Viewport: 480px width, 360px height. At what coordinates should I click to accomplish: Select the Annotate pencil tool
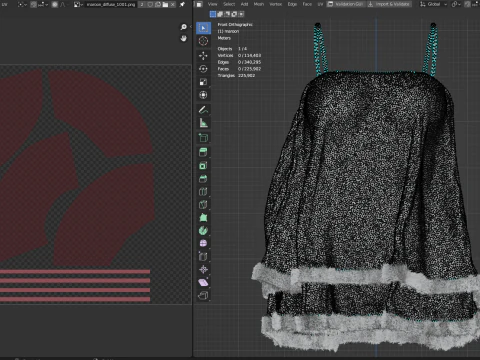point(203,109)
